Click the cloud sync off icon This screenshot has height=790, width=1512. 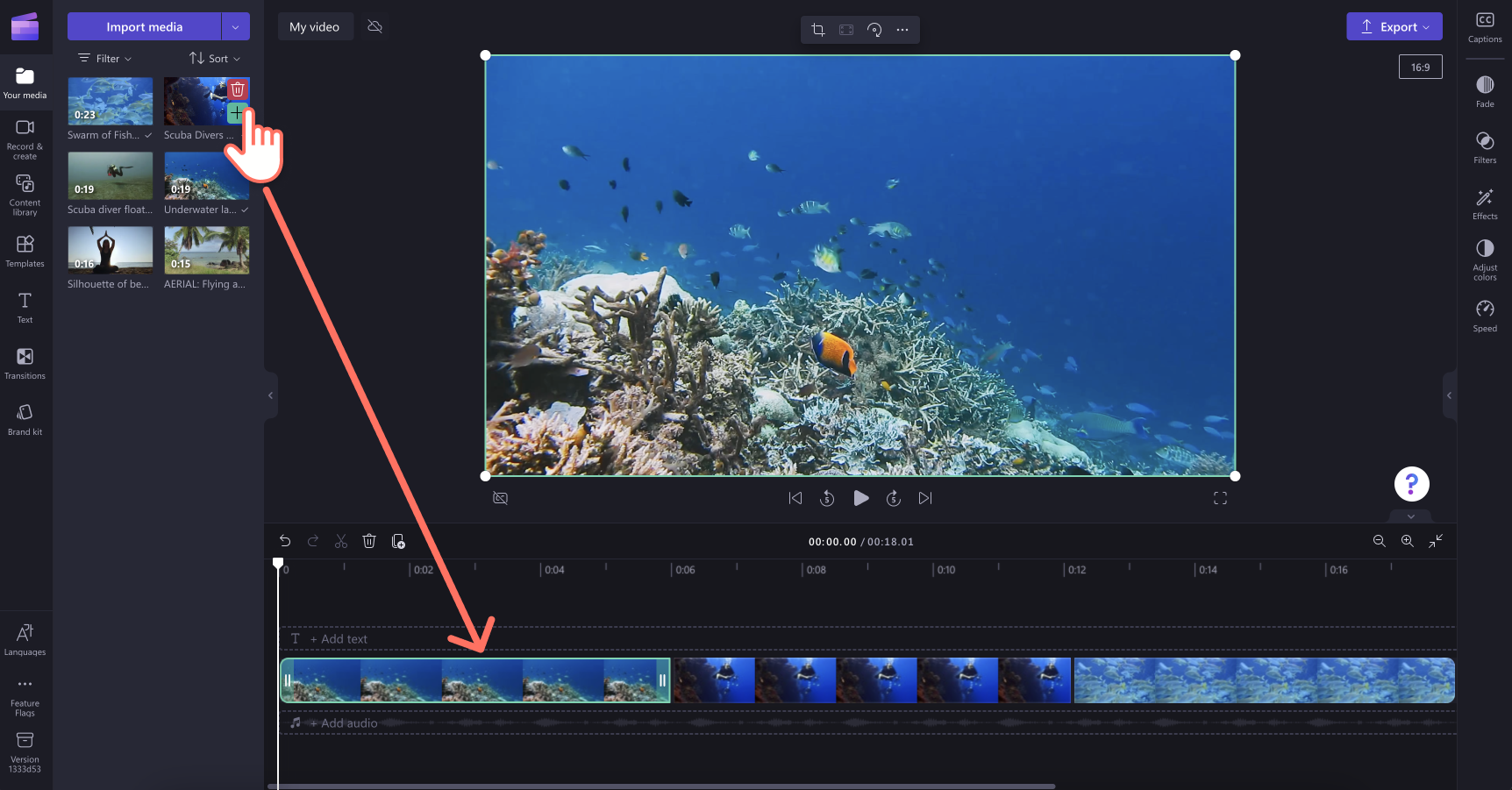(374, 26)
